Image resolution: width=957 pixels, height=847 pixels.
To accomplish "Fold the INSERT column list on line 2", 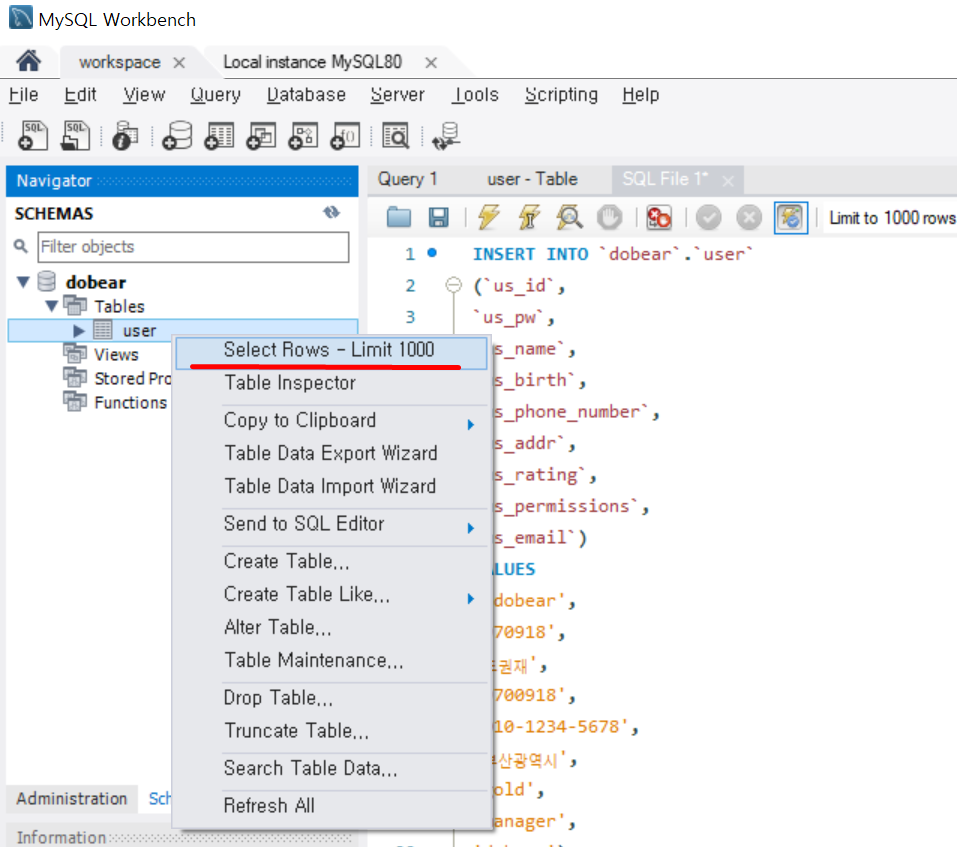I will (453, 285).
